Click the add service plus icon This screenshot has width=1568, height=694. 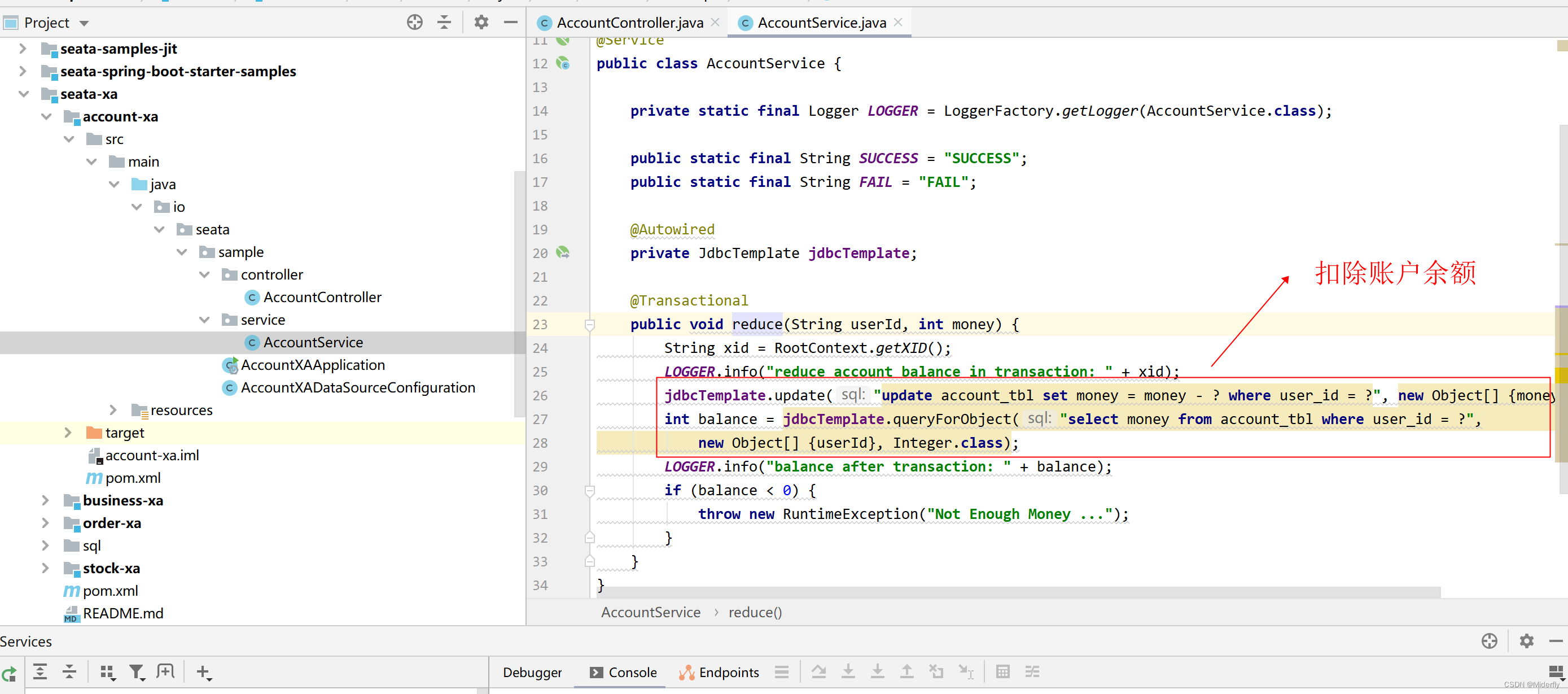[203, 672]
